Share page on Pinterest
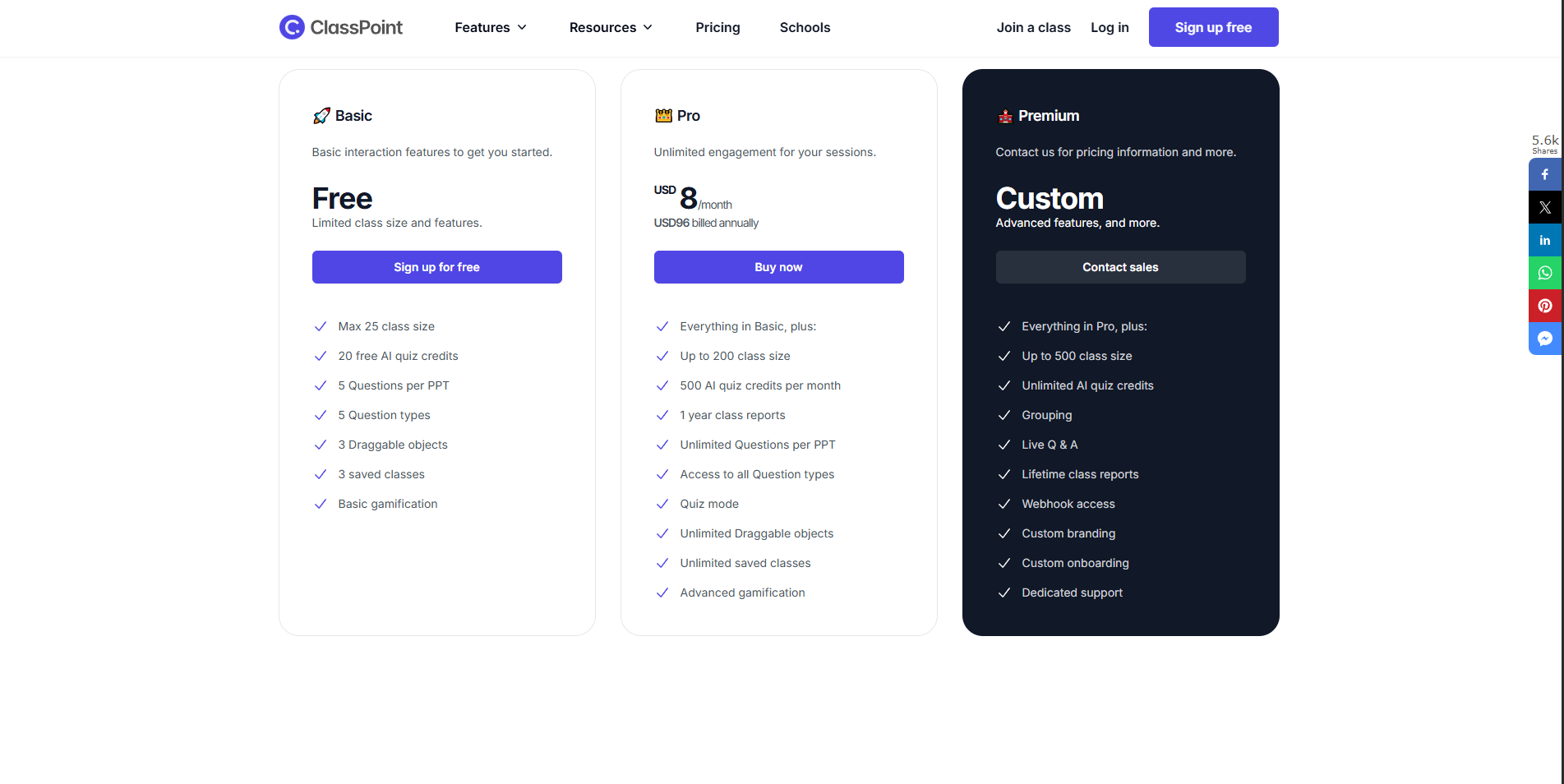This screenshot has height=784, width=1564. pyautogui.click(x=1545, y=306)
